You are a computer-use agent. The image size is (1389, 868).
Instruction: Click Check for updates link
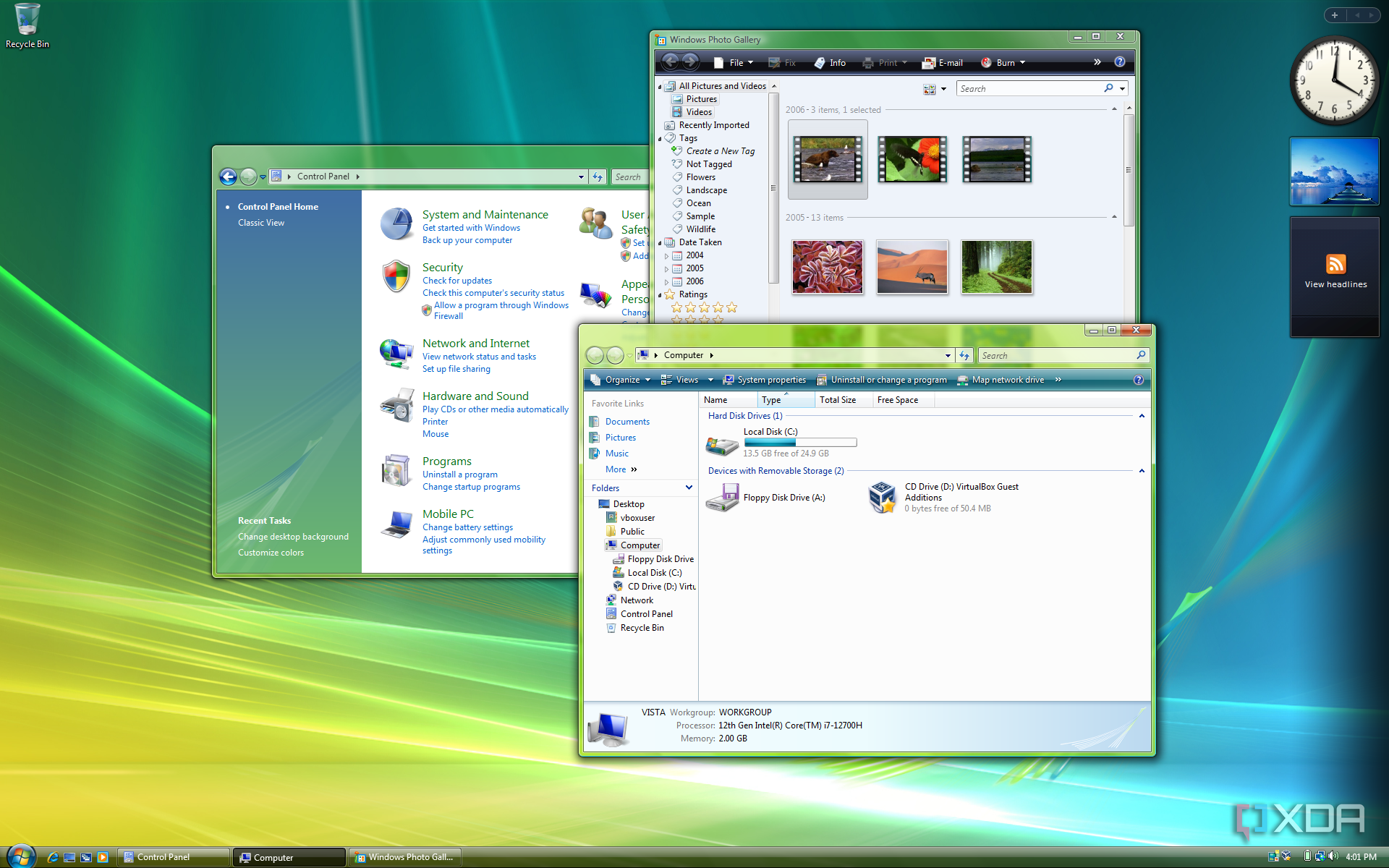457,281
